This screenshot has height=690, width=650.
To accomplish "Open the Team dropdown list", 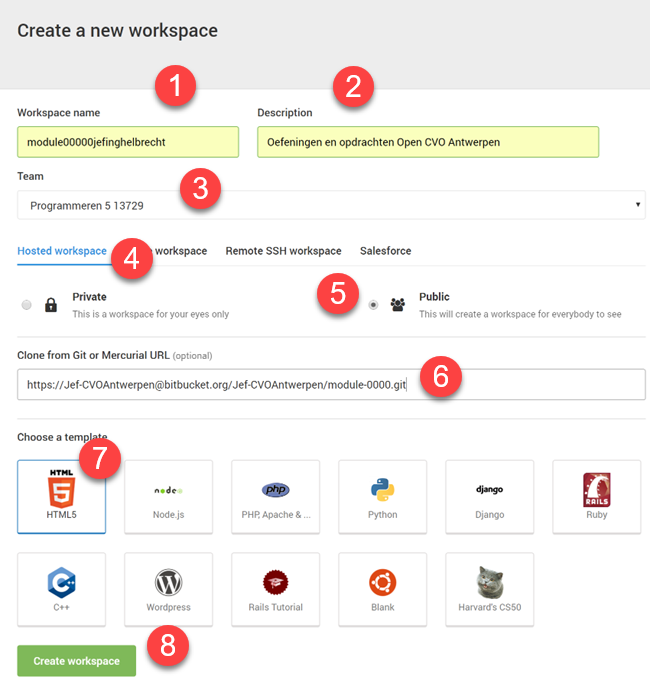I will (x=330, y=205).
